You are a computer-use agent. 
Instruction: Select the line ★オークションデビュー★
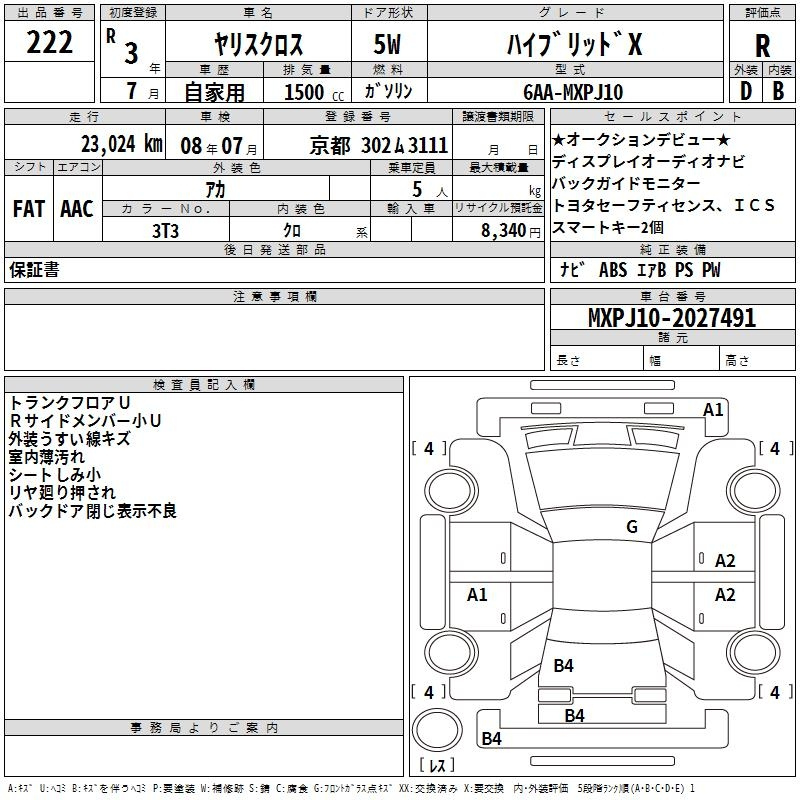(x=641, y=139)
